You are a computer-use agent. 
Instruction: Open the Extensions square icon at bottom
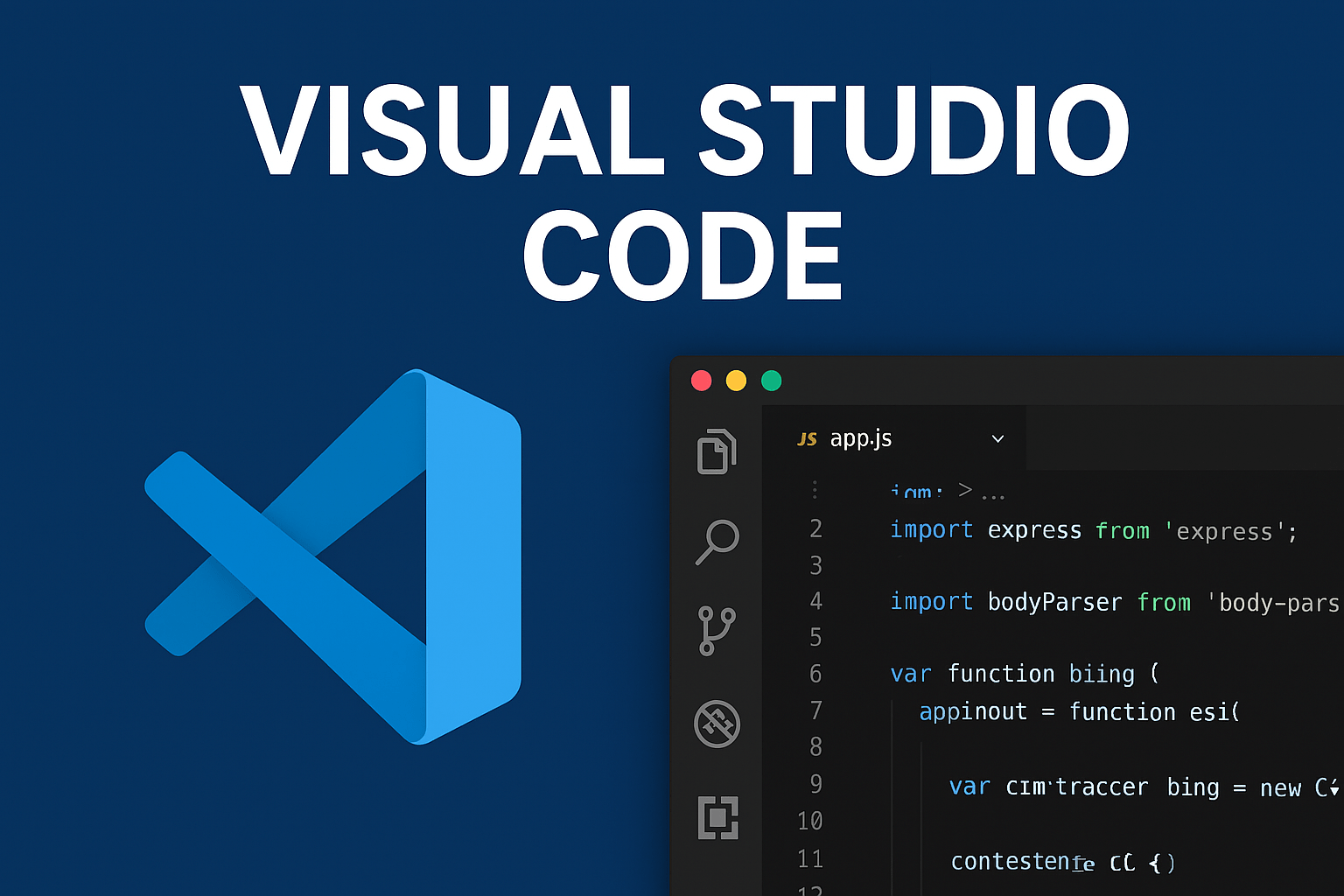point(717,816)
